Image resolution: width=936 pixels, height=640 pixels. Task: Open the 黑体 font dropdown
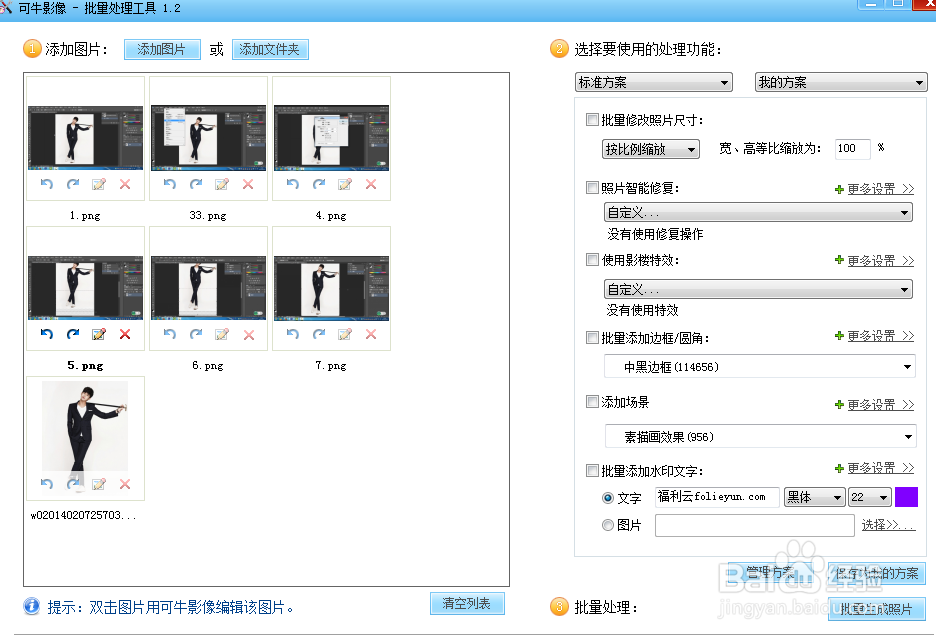pos(814,497)
